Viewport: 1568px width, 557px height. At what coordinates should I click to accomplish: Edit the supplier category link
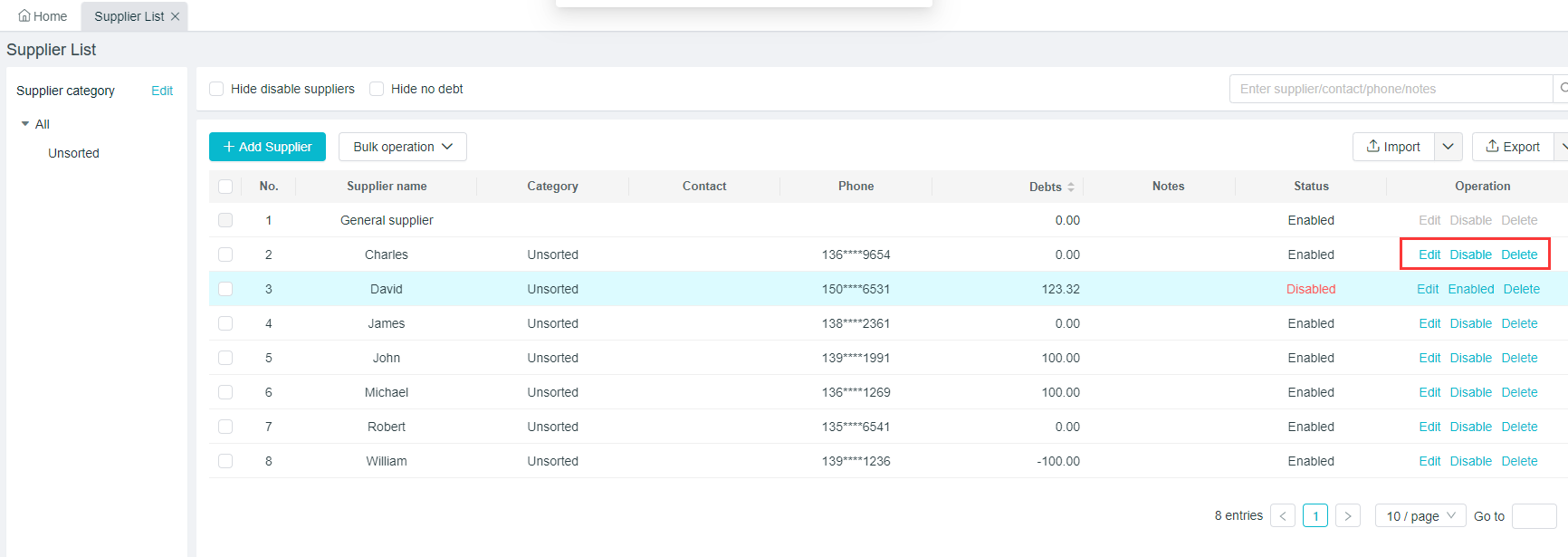(x=162, y=91)
